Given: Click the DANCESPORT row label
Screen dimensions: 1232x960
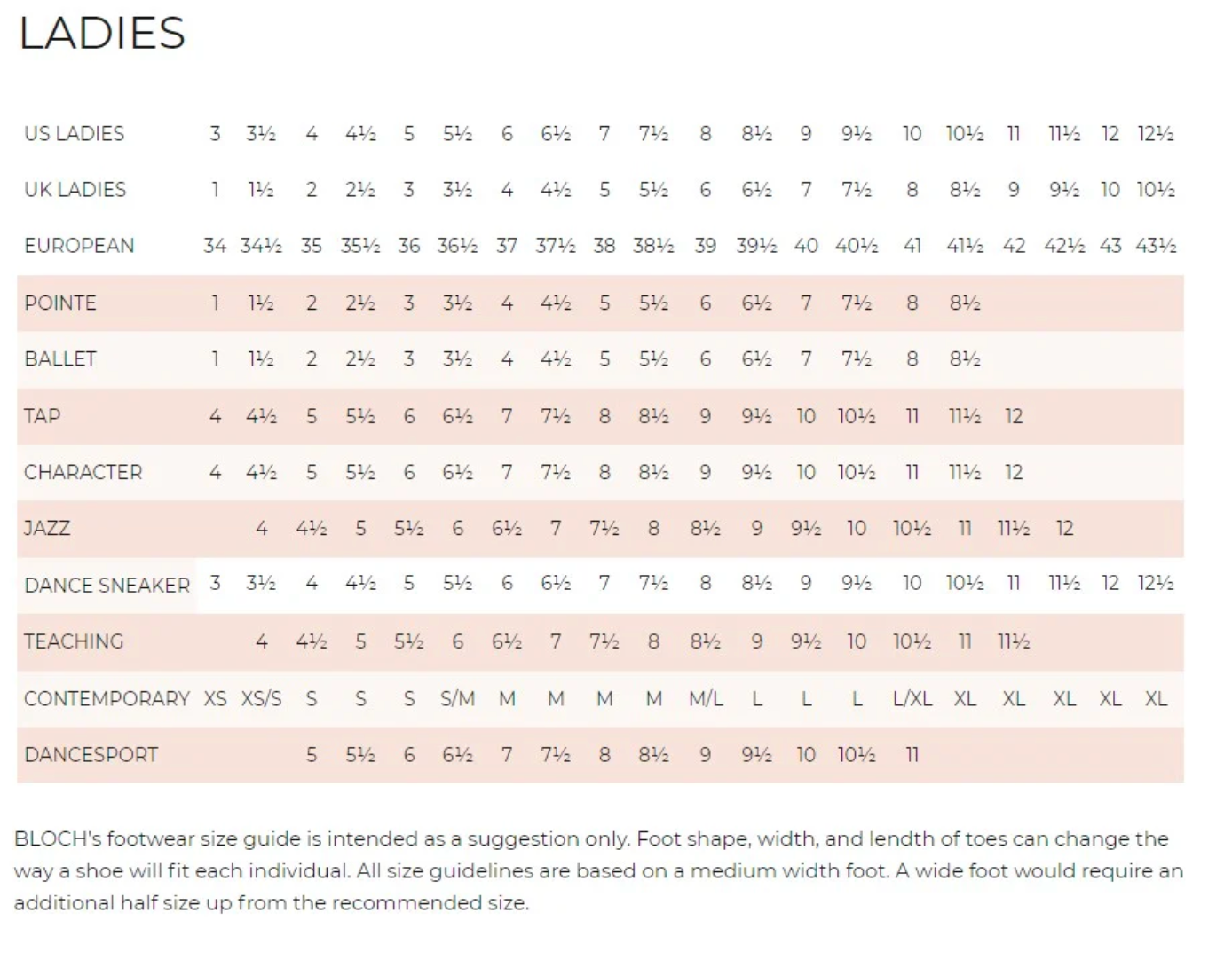Looking at the screenshot, I should tap(91, 755).
